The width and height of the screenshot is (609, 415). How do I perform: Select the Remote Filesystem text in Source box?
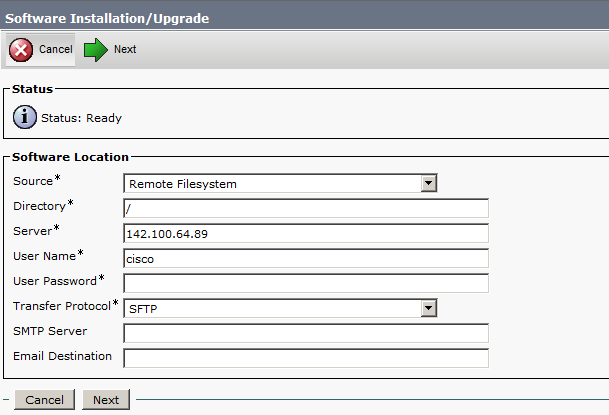tap(183, 184)
